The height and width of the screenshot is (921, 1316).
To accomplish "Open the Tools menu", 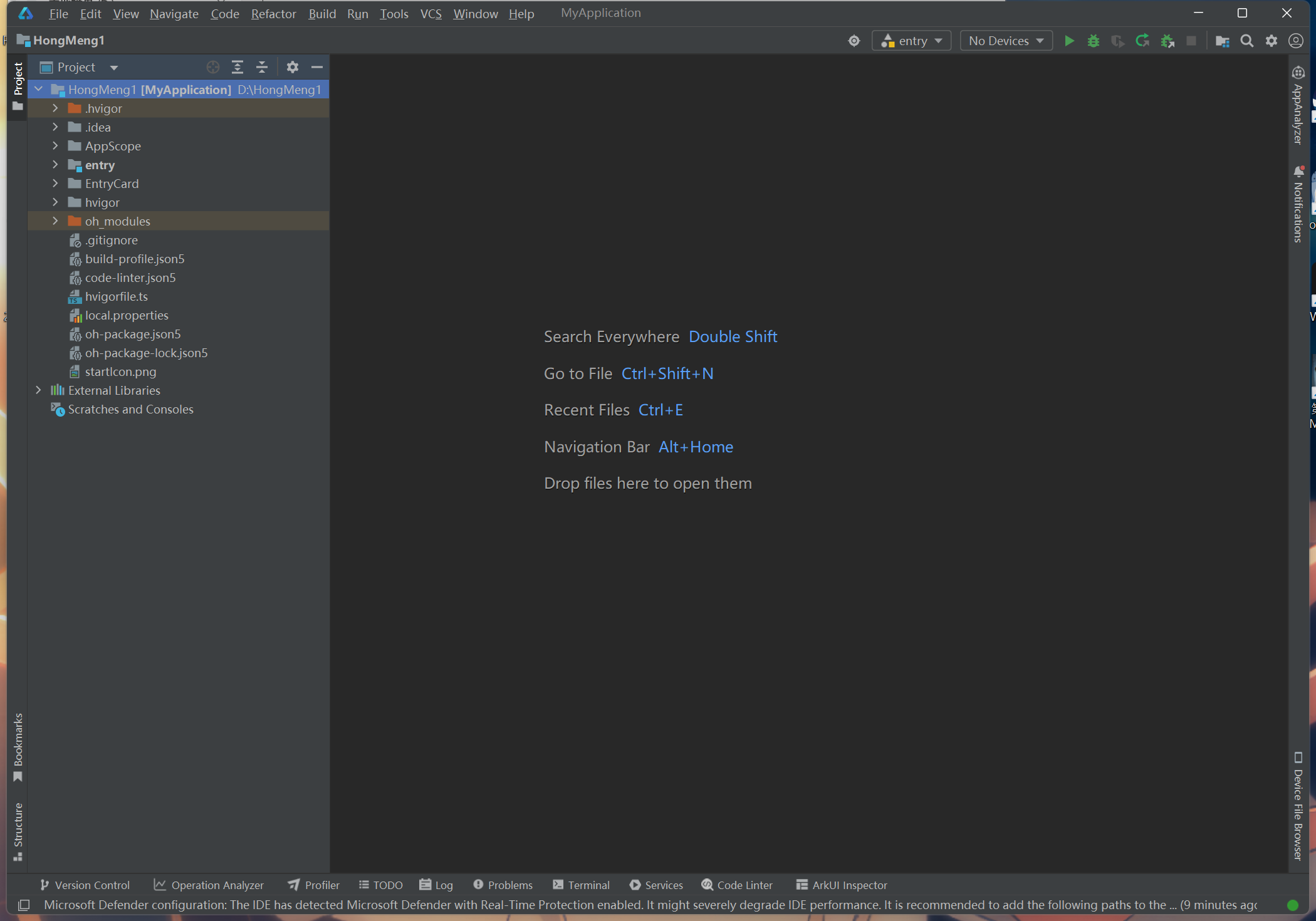I will [394, 14].
